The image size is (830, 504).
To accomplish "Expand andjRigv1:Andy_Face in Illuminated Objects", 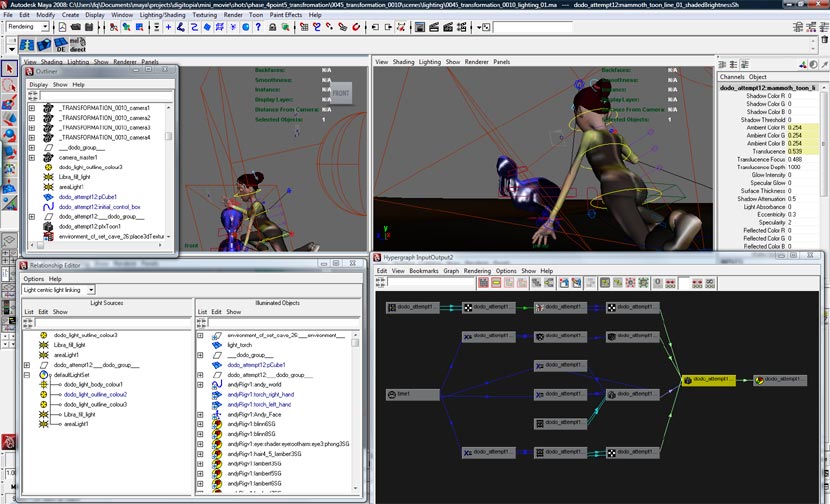I will pyautogui.click(x=200, y=415).
